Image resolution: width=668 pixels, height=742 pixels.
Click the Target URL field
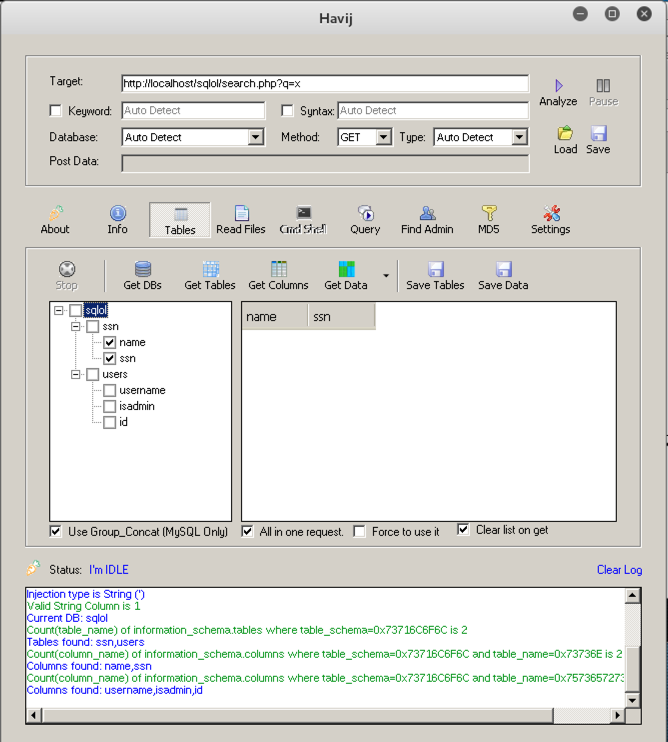click(325, 83)
